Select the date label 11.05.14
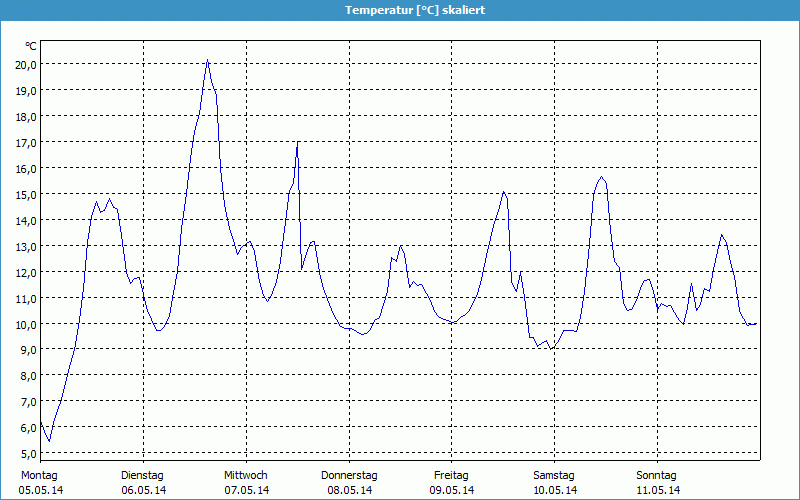Screen dimensions: 800x500 658,490
